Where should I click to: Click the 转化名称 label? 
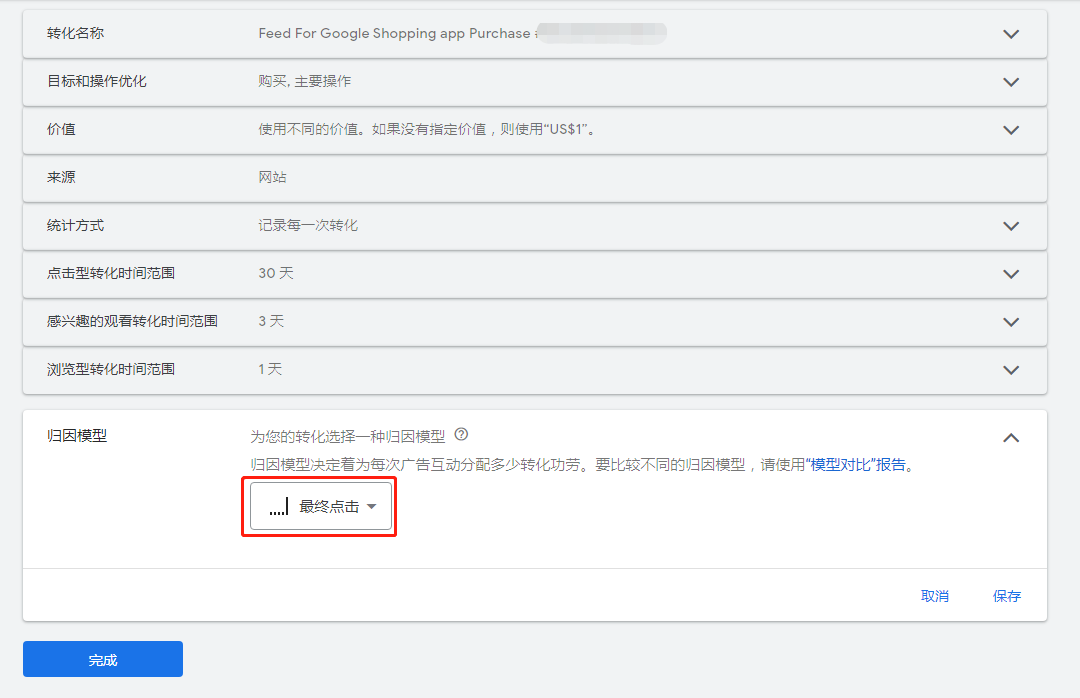(x=75, y=33)
